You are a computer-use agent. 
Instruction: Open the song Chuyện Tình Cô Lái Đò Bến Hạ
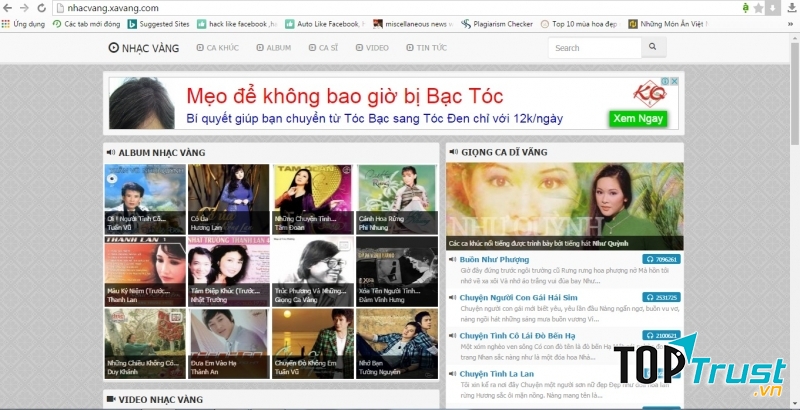point(517,336)
